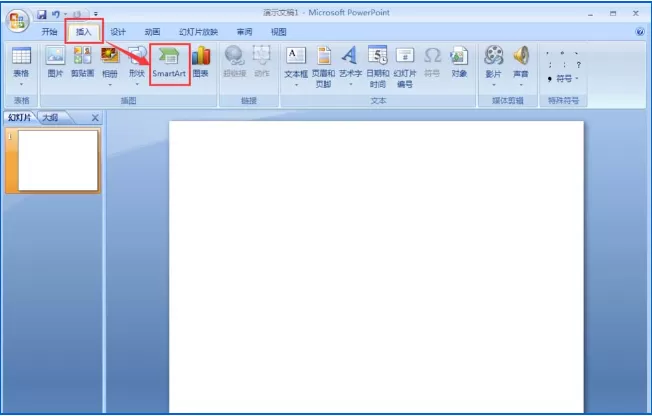Open the Clip Art (剪贴画) pane
This screenshot has height=416, width=652.
click(82, 63)
